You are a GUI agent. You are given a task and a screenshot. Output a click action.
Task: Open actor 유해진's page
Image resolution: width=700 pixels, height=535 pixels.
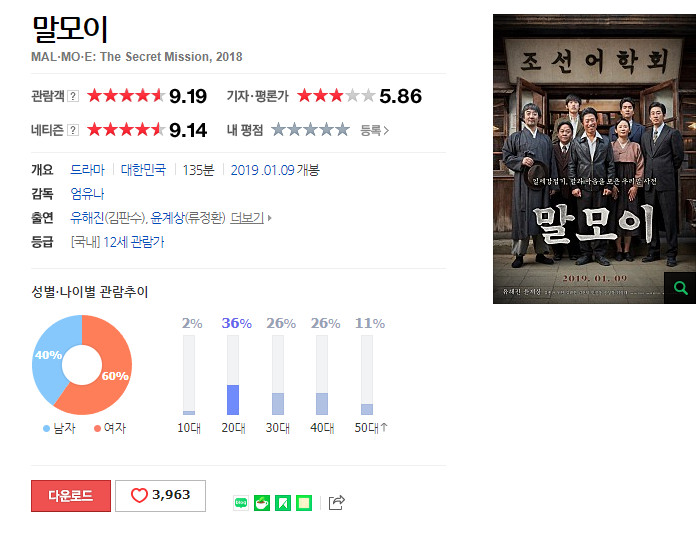pos(88,218)
